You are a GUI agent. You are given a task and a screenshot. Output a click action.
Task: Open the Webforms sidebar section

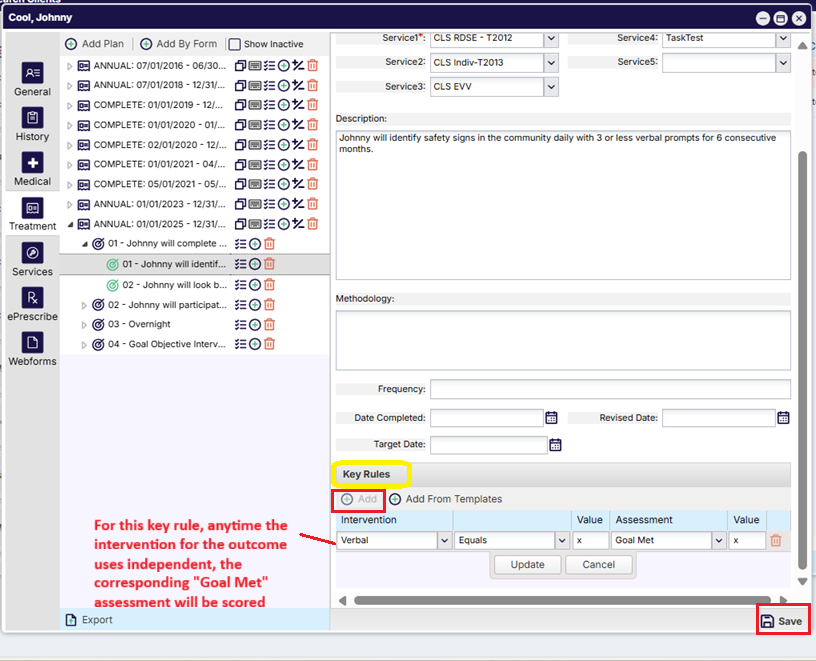click(32, 349)
